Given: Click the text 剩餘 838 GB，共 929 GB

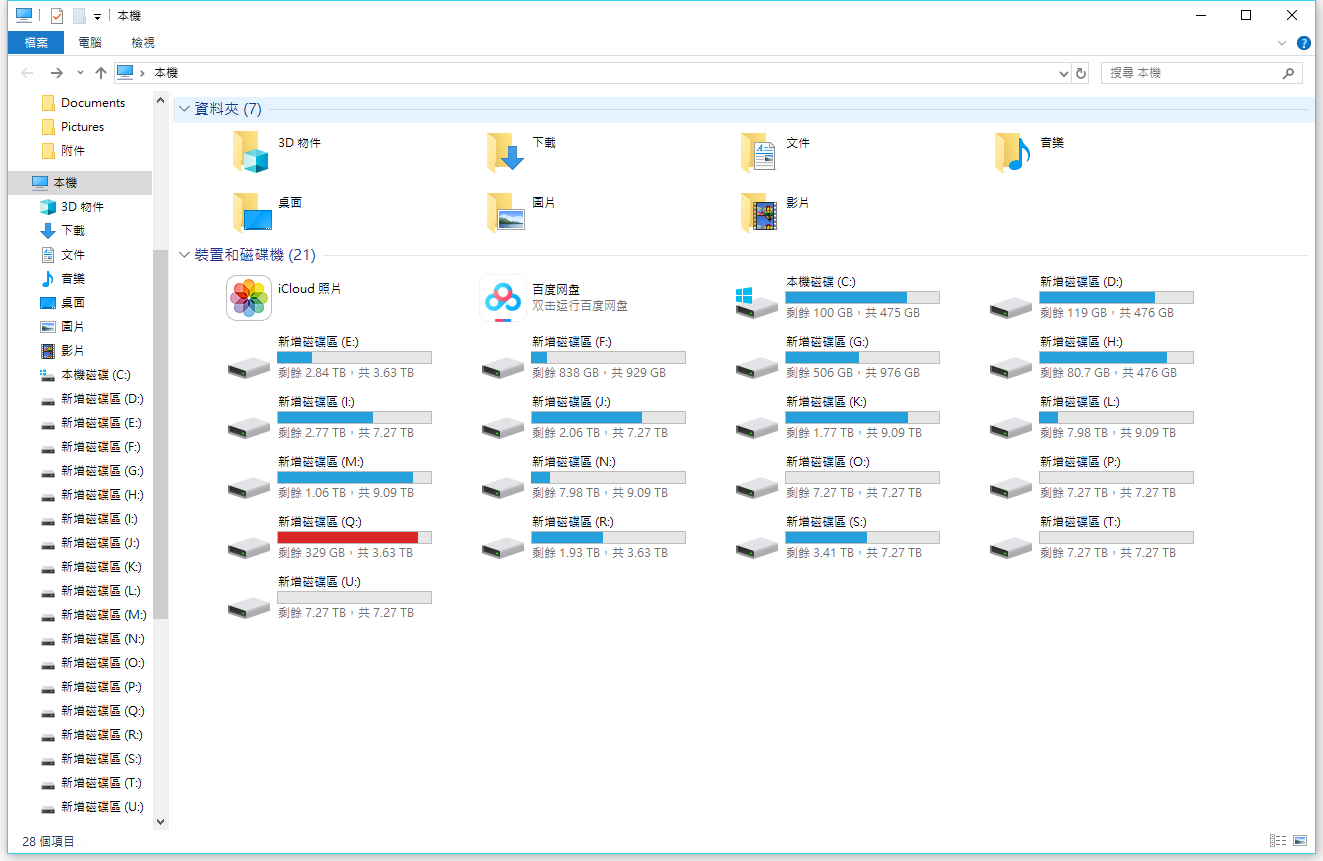Looking at the screenshot, I should pos(599,373).
